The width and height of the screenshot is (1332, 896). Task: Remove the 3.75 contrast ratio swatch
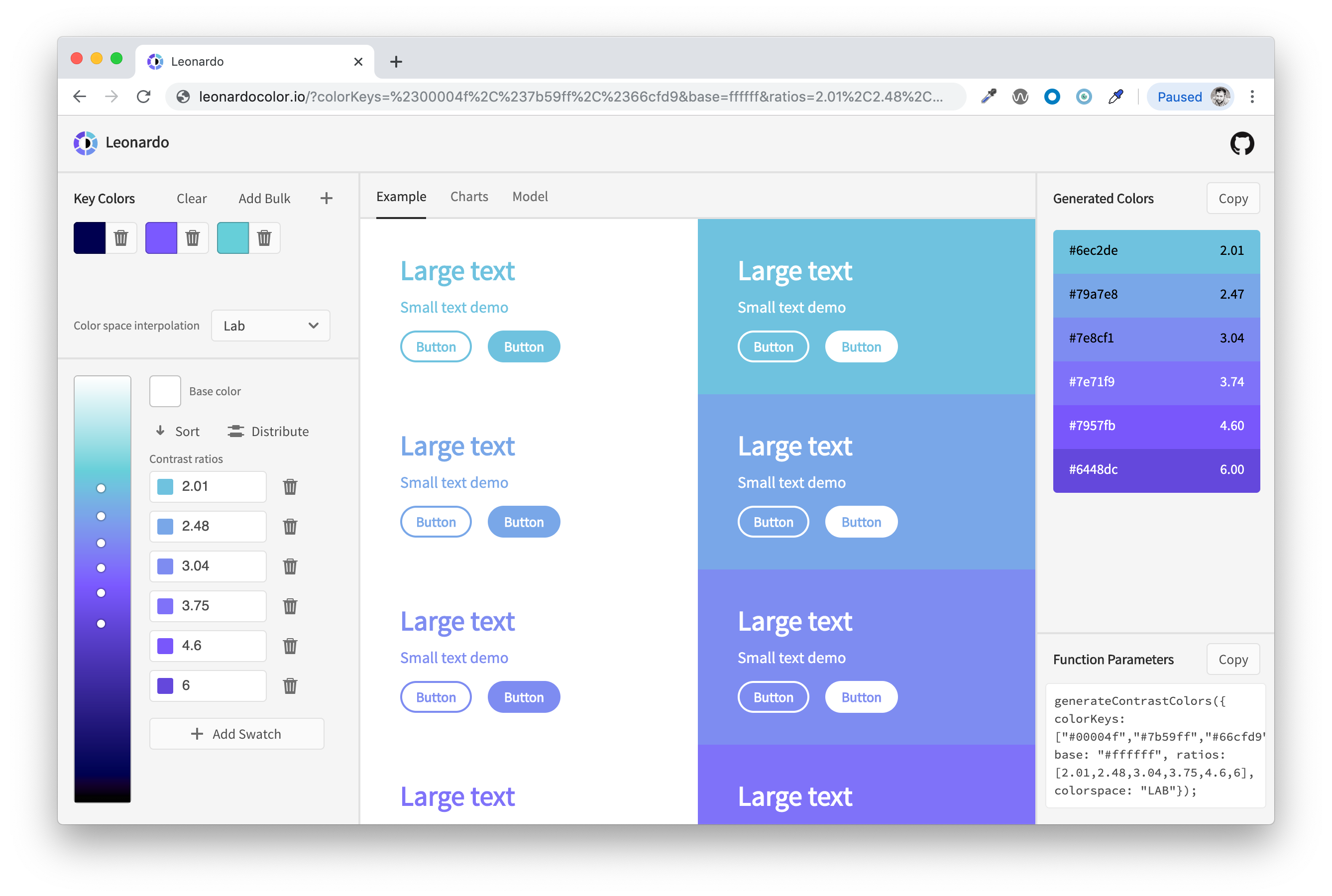(x=290, y=606)
